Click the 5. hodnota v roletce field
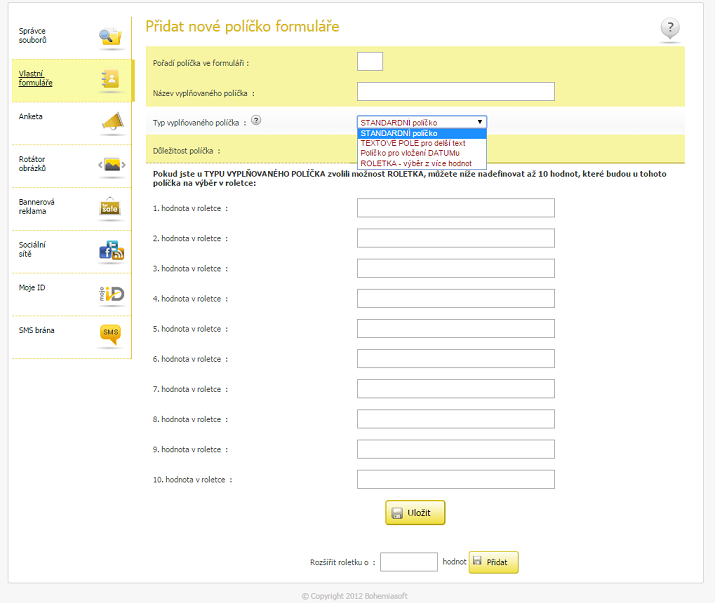Screen dimensions: 715x603 456,328
